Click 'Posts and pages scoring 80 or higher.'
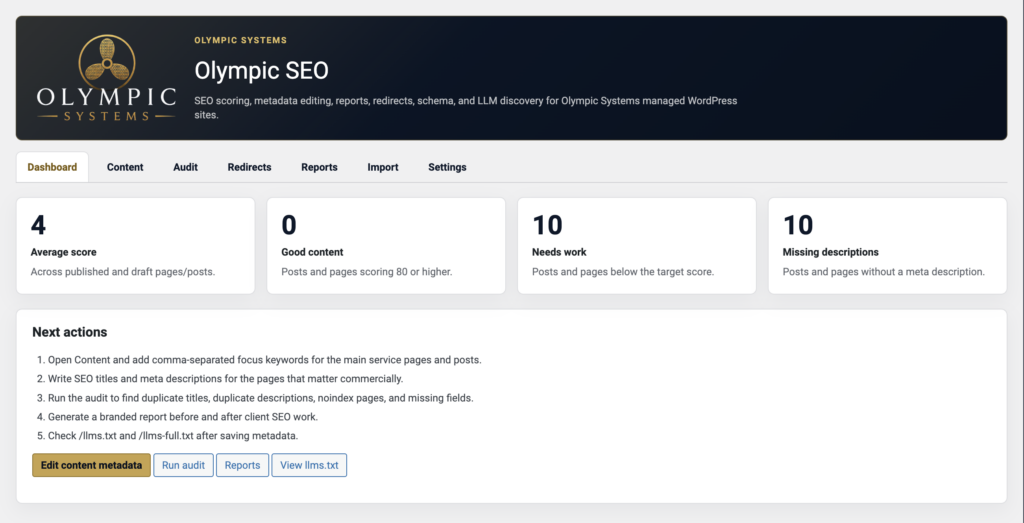Viewport: 1024px width, 523px height. 366,272
